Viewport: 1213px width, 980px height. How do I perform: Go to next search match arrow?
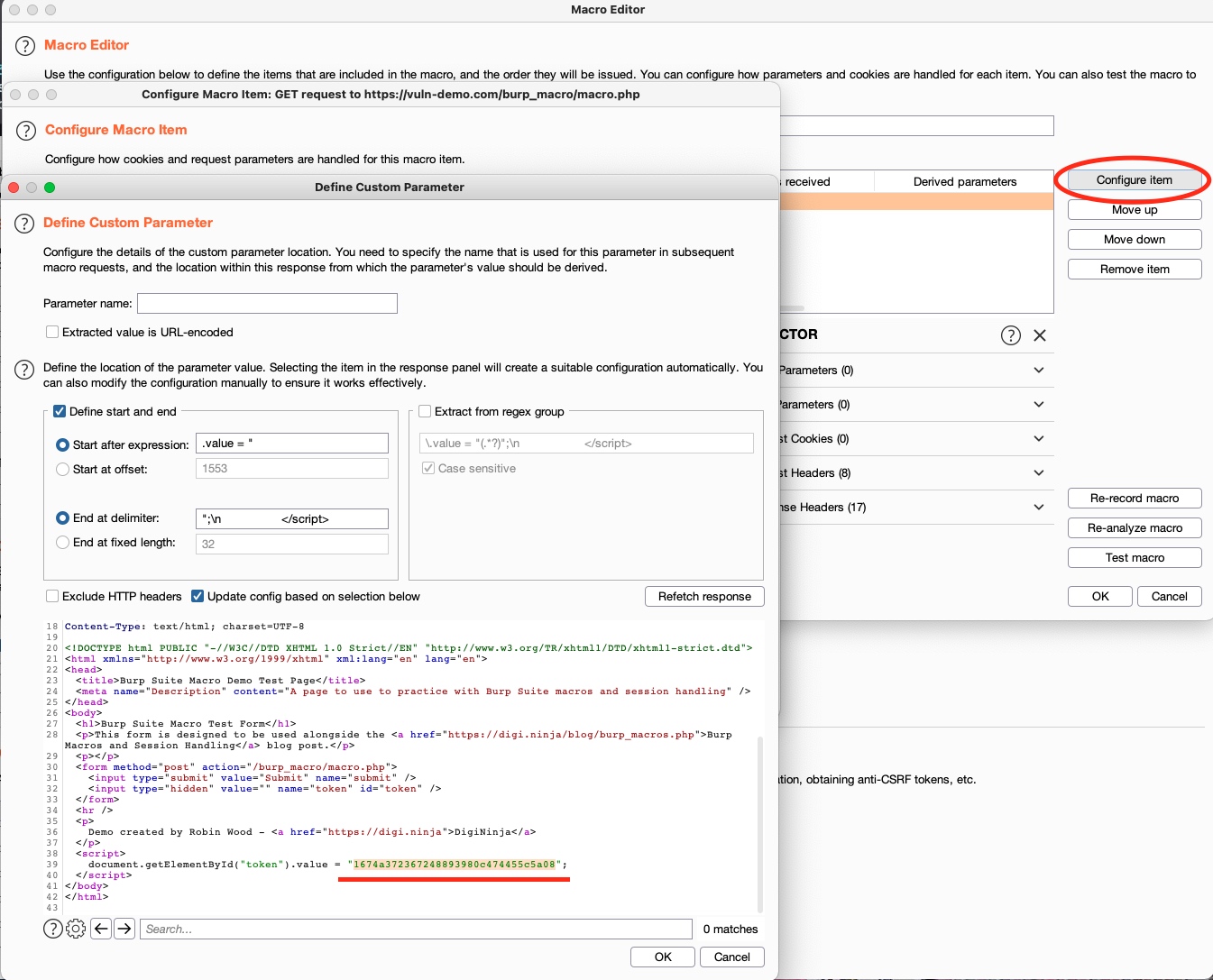coord(124,929)
